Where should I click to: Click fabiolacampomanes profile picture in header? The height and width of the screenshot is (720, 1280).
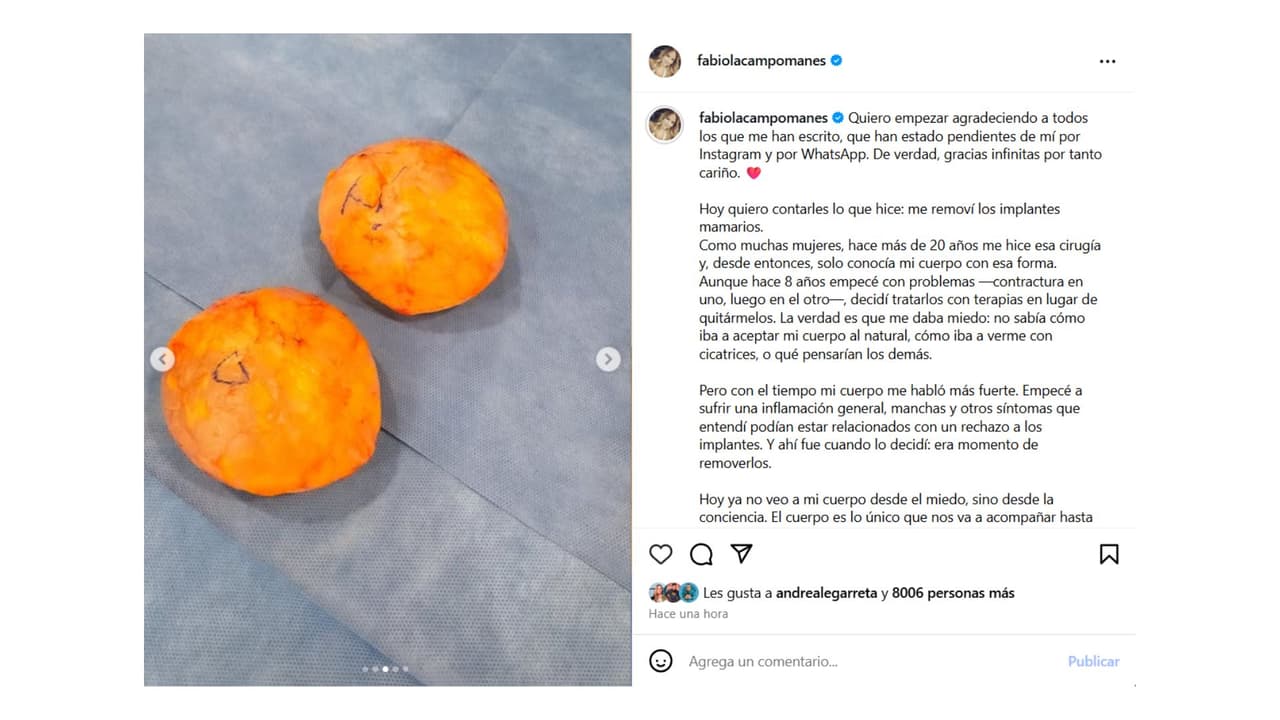pyautogui.click(x=665, y=61)
